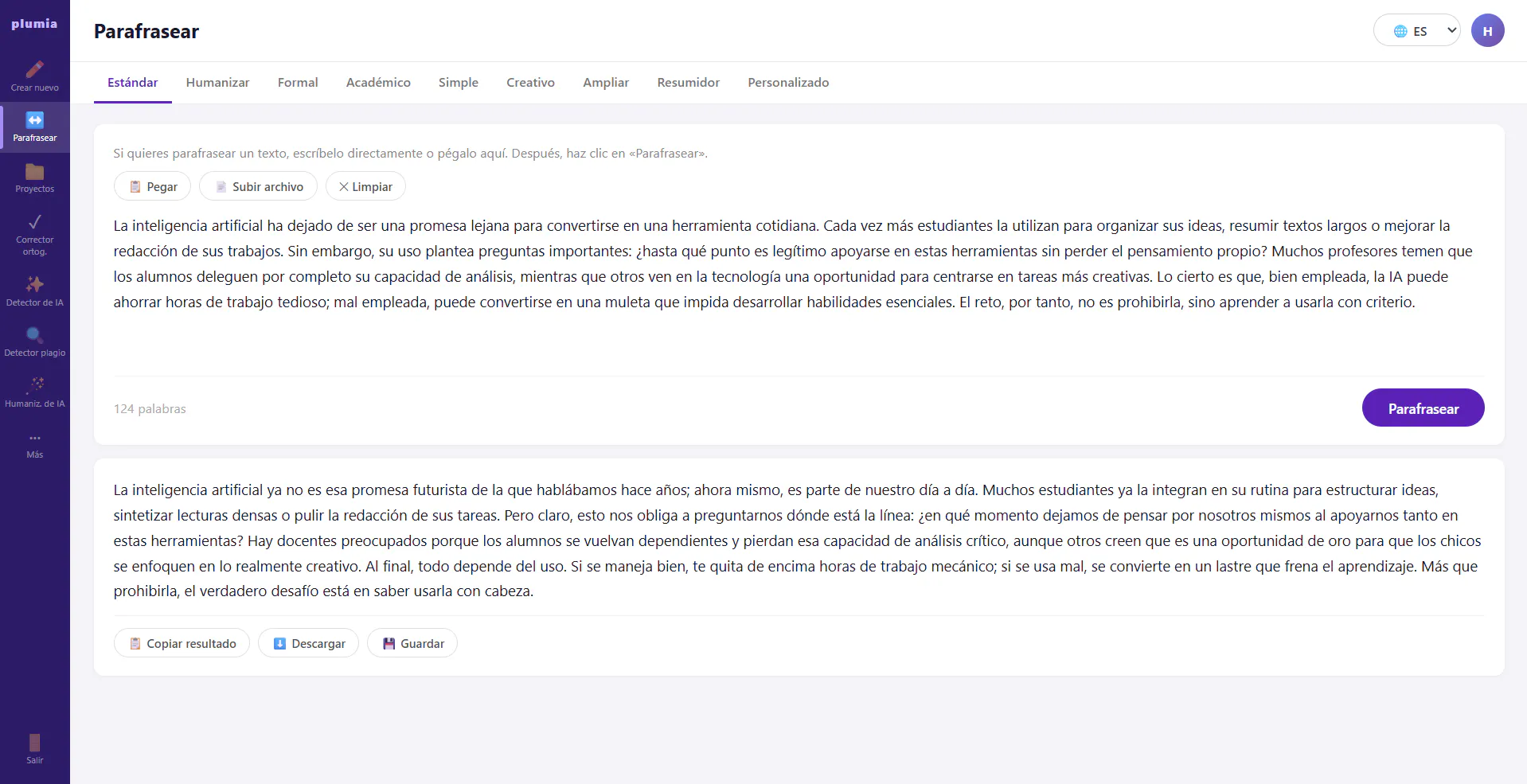Open Corrector ortog. checkmark icon
Screen dimensions: 1527x784
point(34,221)
